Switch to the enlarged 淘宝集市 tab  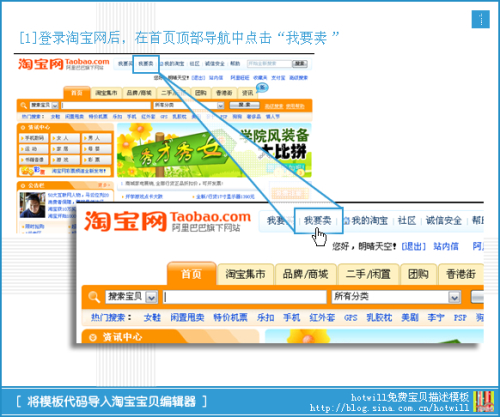point(245,274)
